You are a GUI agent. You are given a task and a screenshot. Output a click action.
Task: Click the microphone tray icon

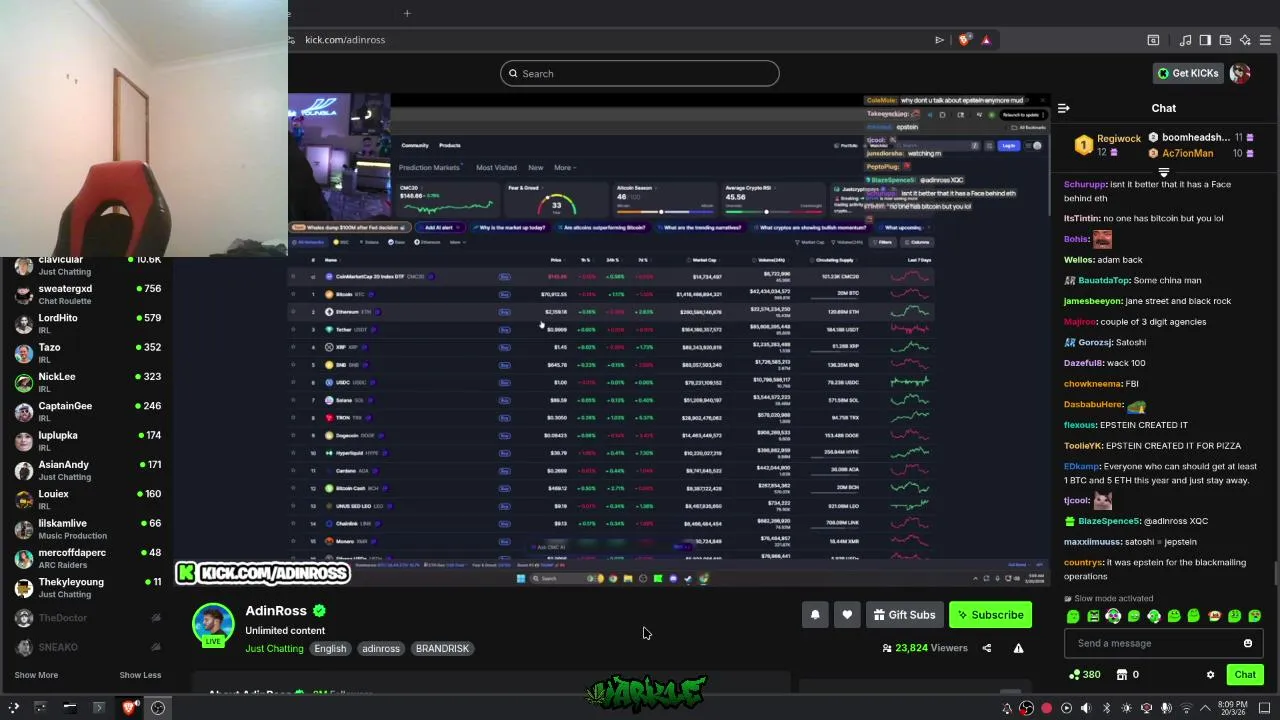1166,708
